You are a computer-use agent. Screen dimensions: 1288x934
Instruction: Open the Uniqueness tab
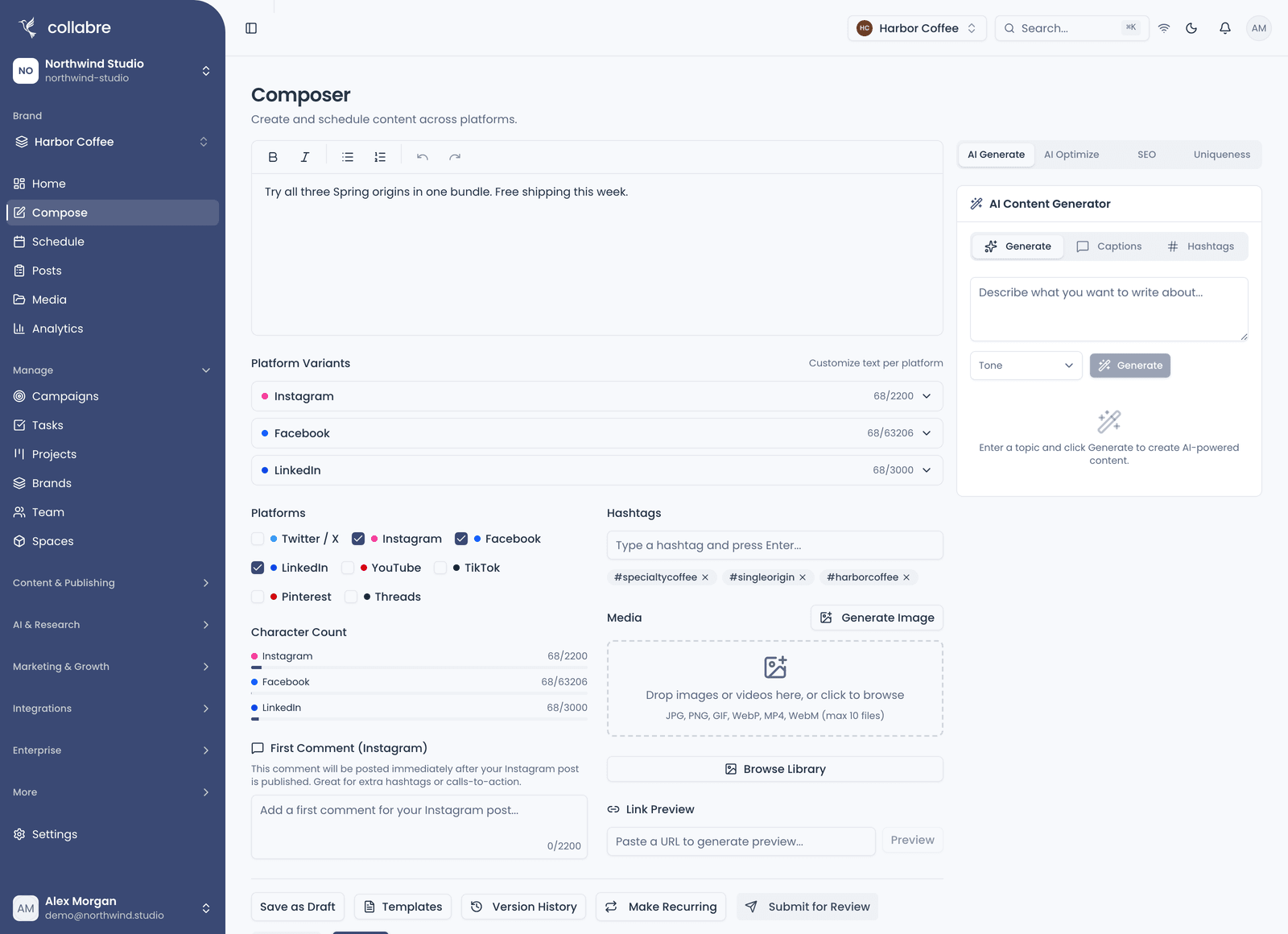click(1221, 155)
